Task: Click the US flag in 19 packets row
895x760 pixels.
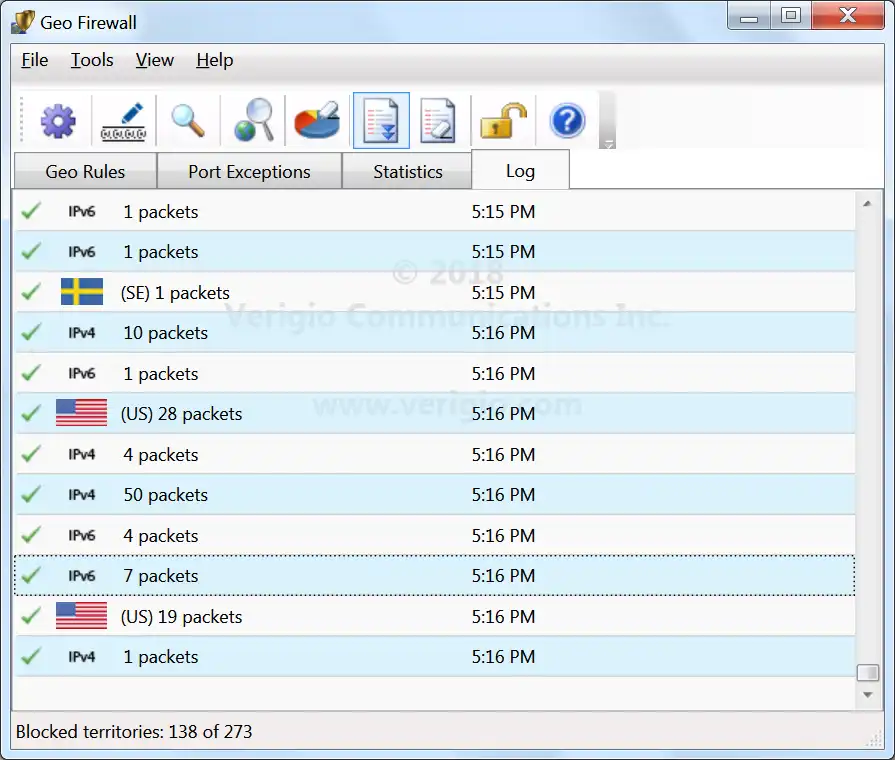Action: 82,616
